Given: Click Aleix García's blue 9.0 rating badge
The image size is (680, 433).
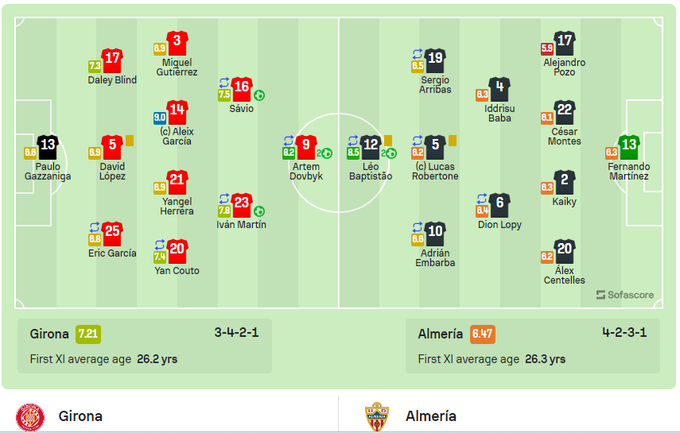Looking at the screenshot, I should [x=159, y=118].
